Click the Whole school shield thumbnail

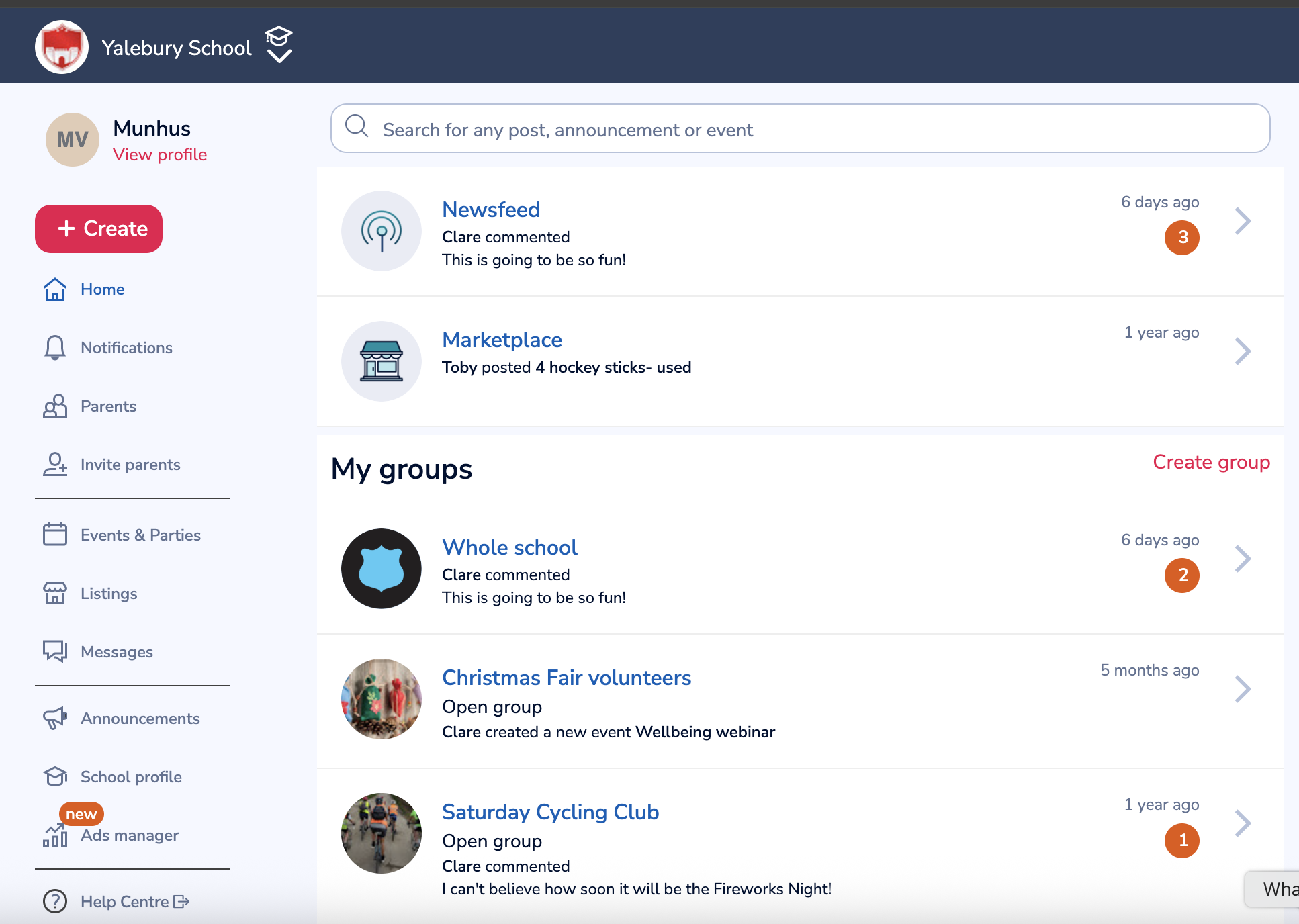[382, 569]
